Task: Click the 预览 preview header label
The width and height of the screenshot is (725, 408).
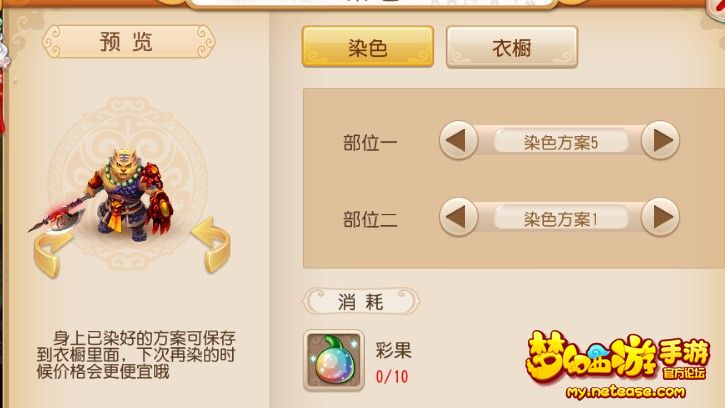Action: coord(128,42)
